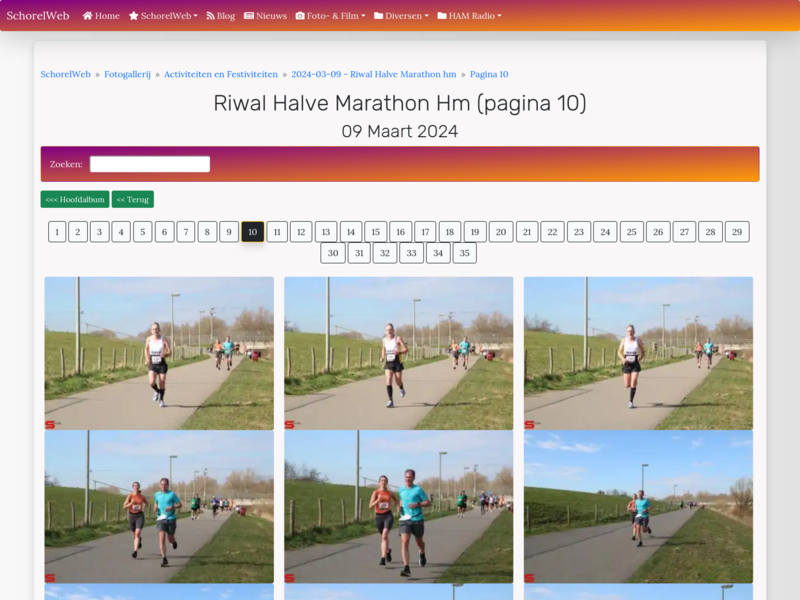Go to gallery page 13
The width and height of the screenshot is (800, 600).
click(326, 232)
